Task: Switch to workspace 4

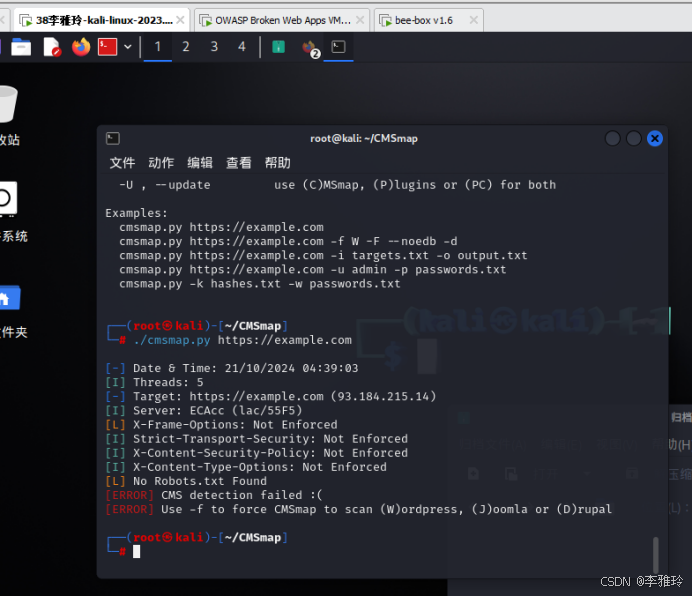Action: pos(242,47)
